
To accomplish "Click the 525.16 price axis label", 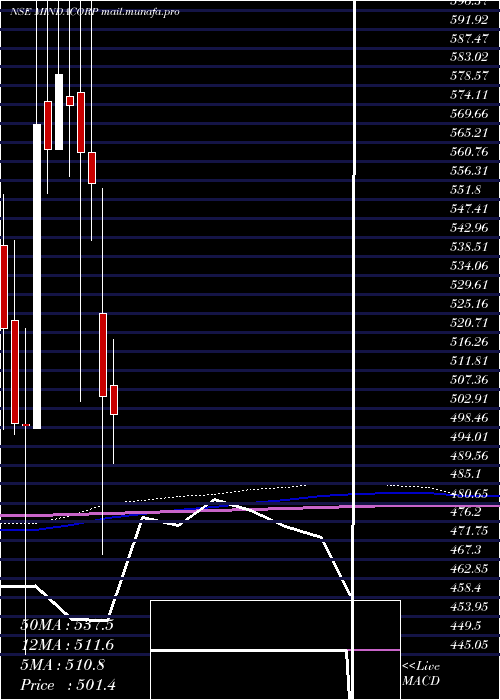I will 469,304.
